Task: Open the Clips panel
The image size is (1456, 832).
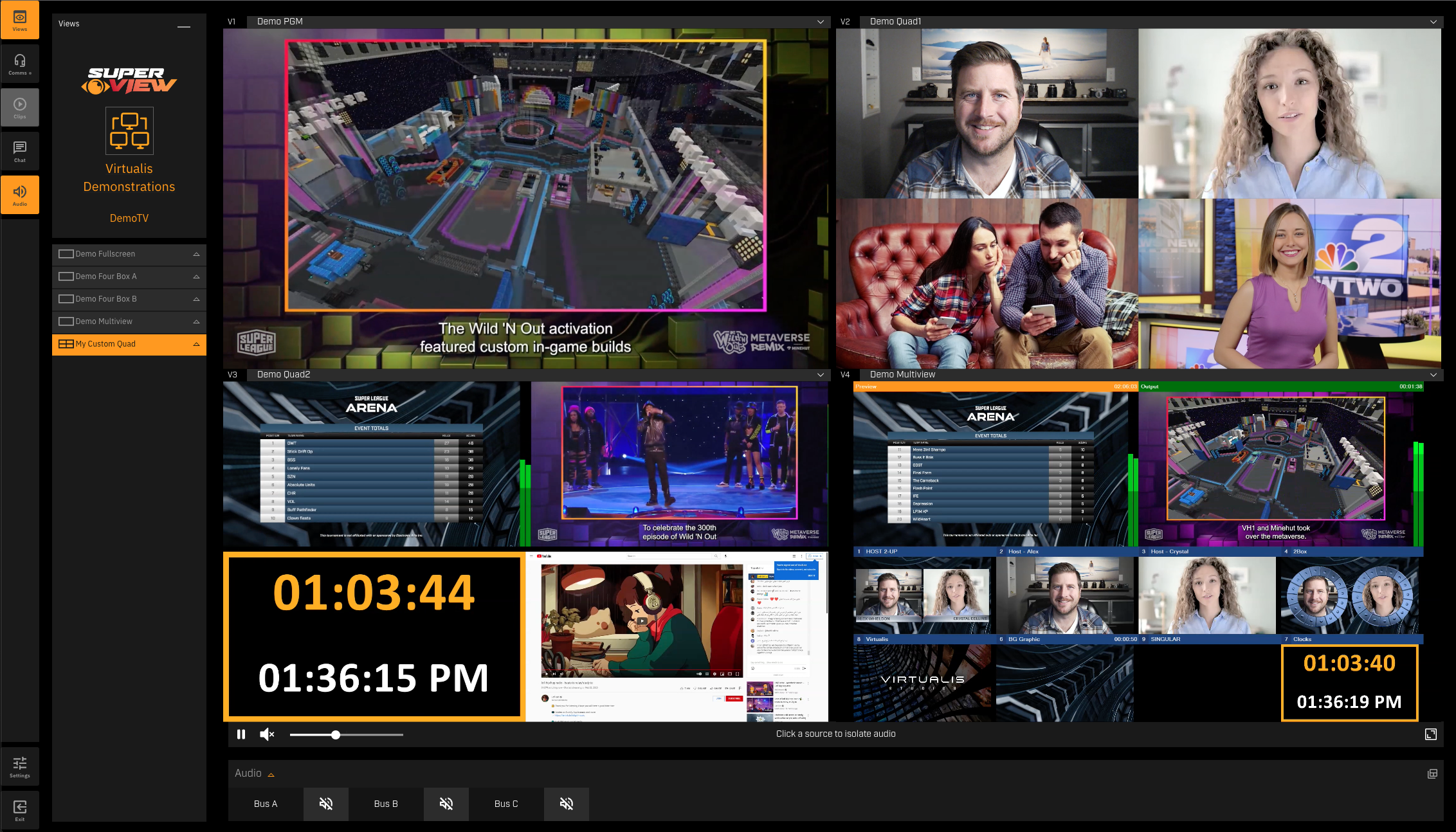Action: tap(20, 108)
